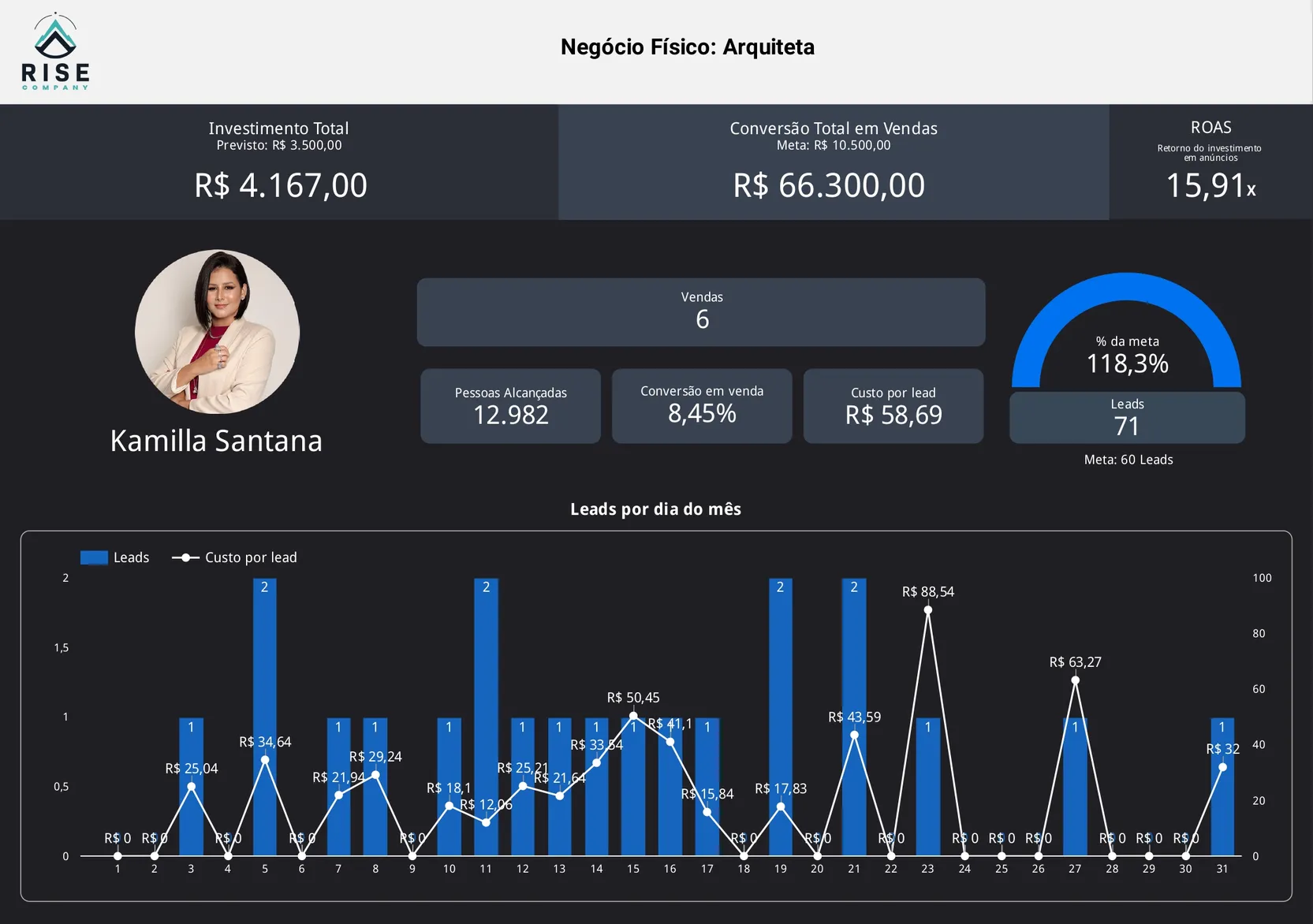The height and width of the screenshot is (924, 1313).
Task: Select the R$ 88,54 peak on day 23
Action: pos(927,609)
